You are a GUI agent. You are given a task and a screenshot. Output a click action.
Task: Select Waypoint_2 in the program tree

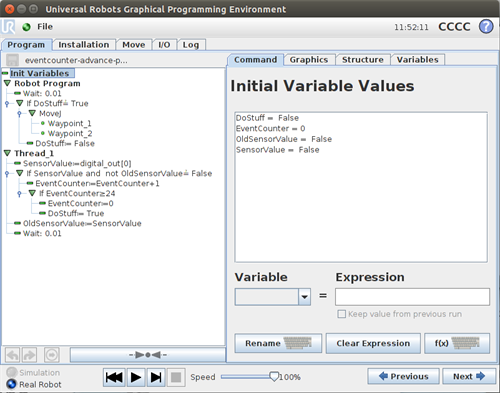[70, 133]
